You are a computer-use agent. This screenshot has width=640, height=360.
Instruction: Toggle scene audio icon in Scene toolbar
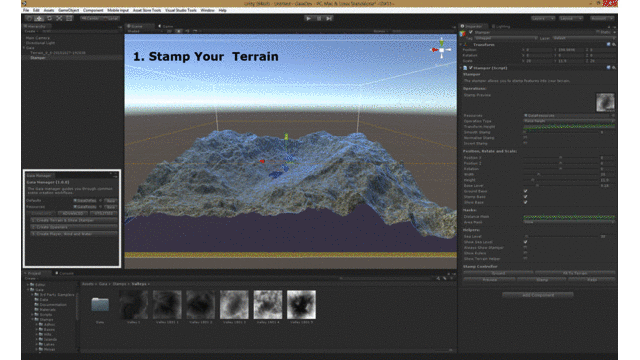[x=187, y=31]
